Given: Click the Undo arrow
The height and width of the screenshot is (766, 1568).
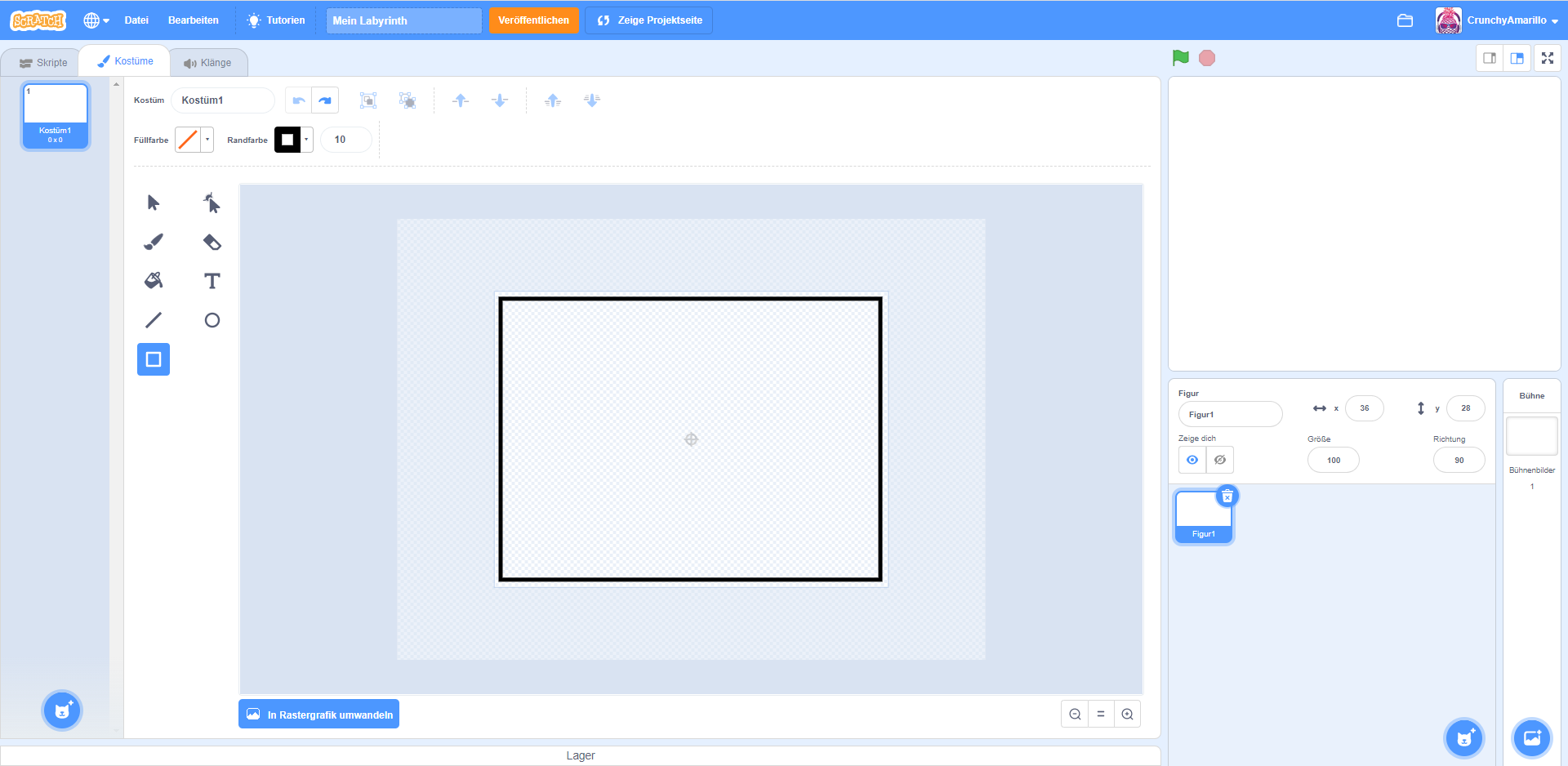Looking at the screenshot, I should (x=299, y=100).
